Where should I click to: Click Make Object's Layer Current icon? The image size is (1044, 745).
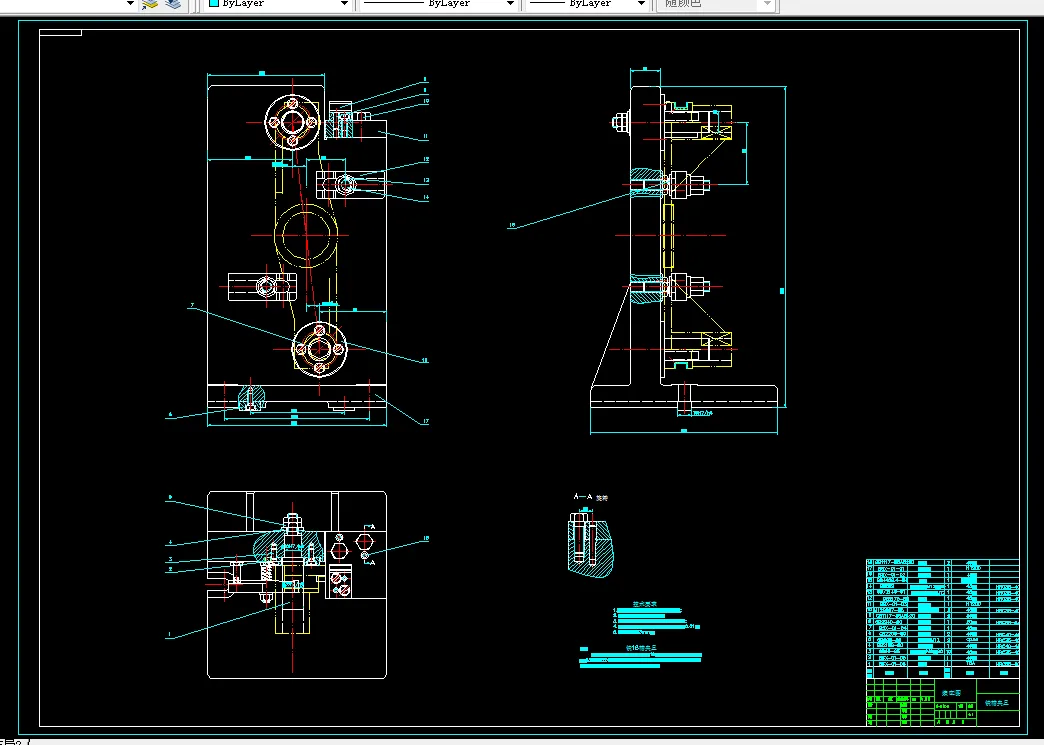(x=150, y=4)
